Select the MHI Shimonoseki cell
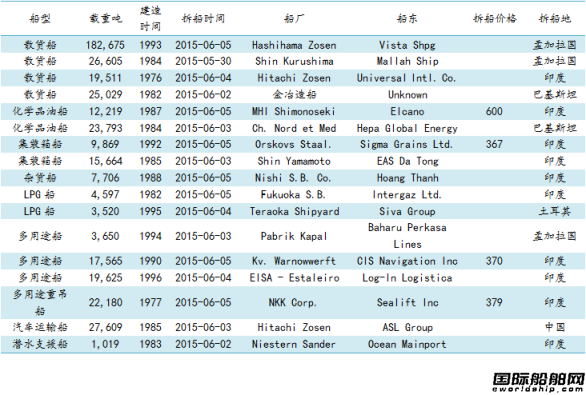This screenshot has height=395, width=586. pos(293,111)
